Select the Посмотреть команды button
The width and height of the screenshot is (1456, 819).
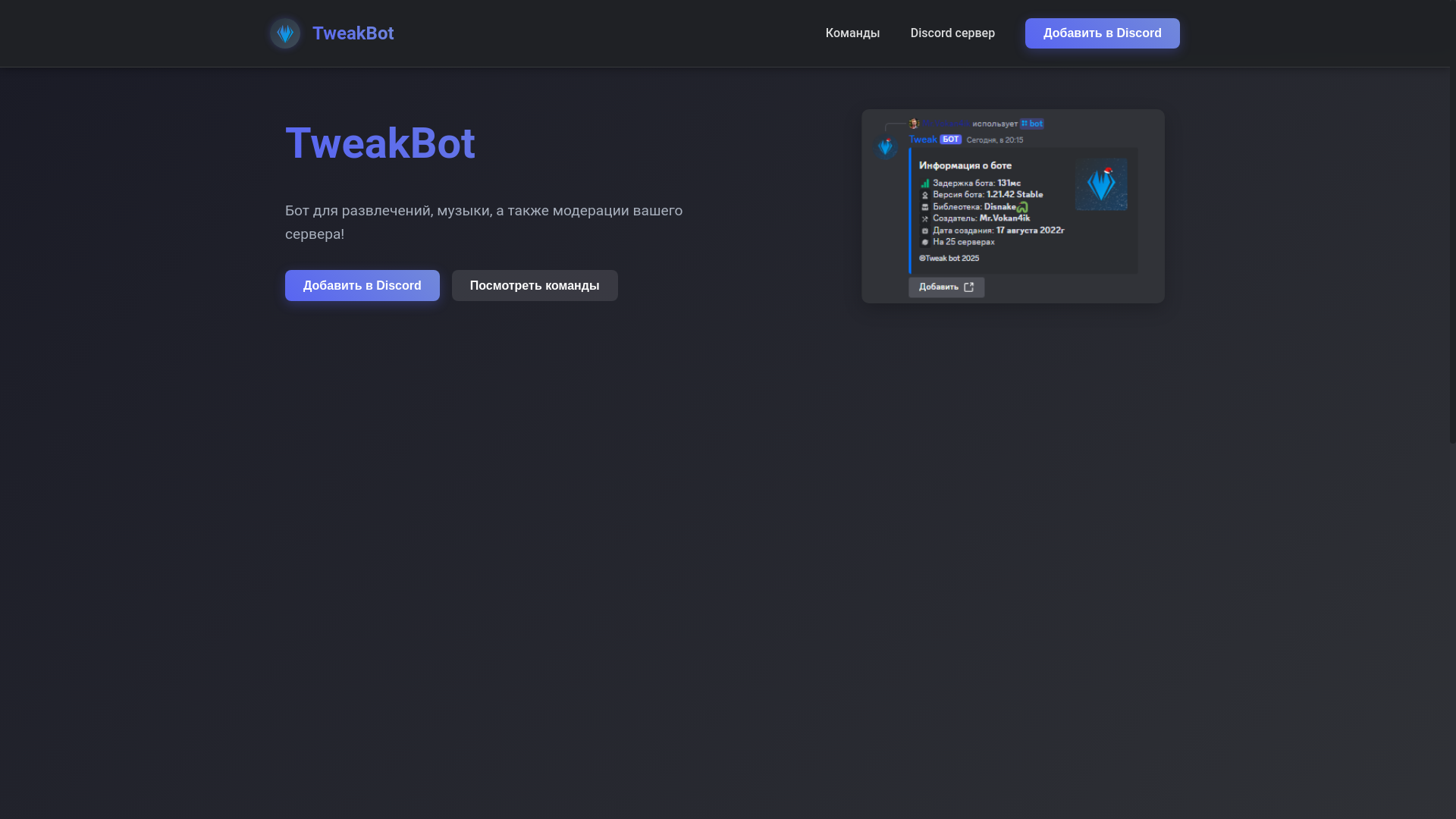(535, 286)
